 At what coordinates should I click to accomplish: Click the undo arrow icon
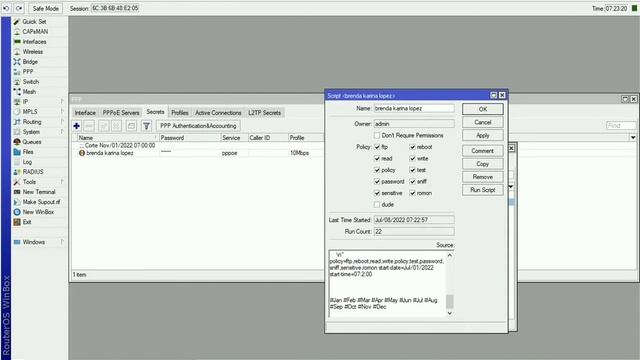7,8
